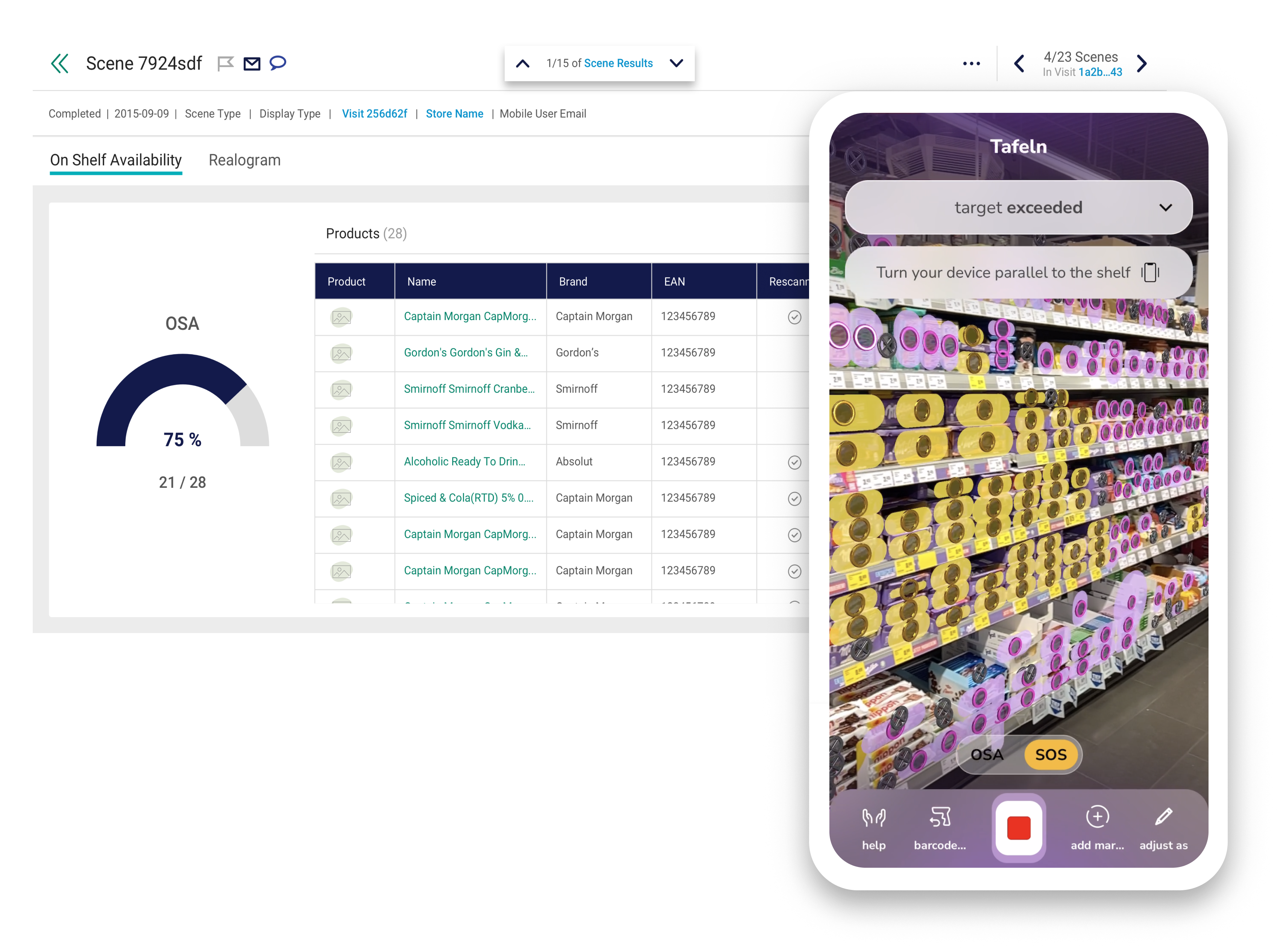Toggle rescanned check for Alcoholic Ready To Drink row
Viewport: 1280px width, 952px height.
coord(794,462)
